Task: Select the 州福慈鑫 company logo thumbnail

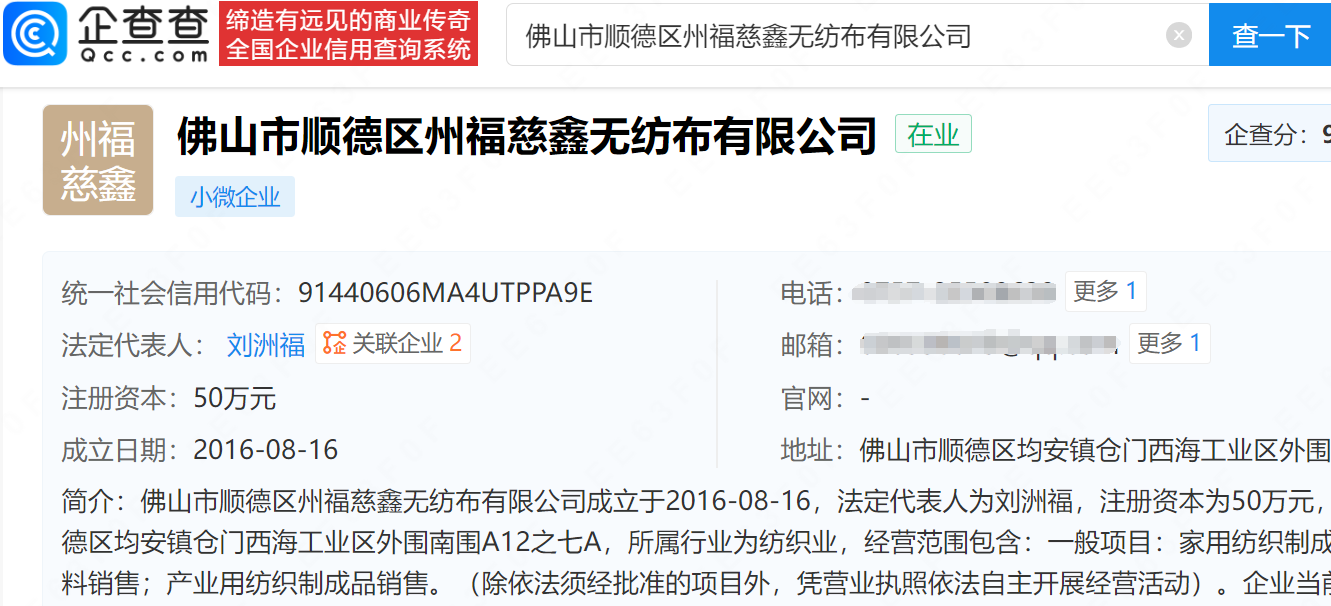Action: point(98,160)
